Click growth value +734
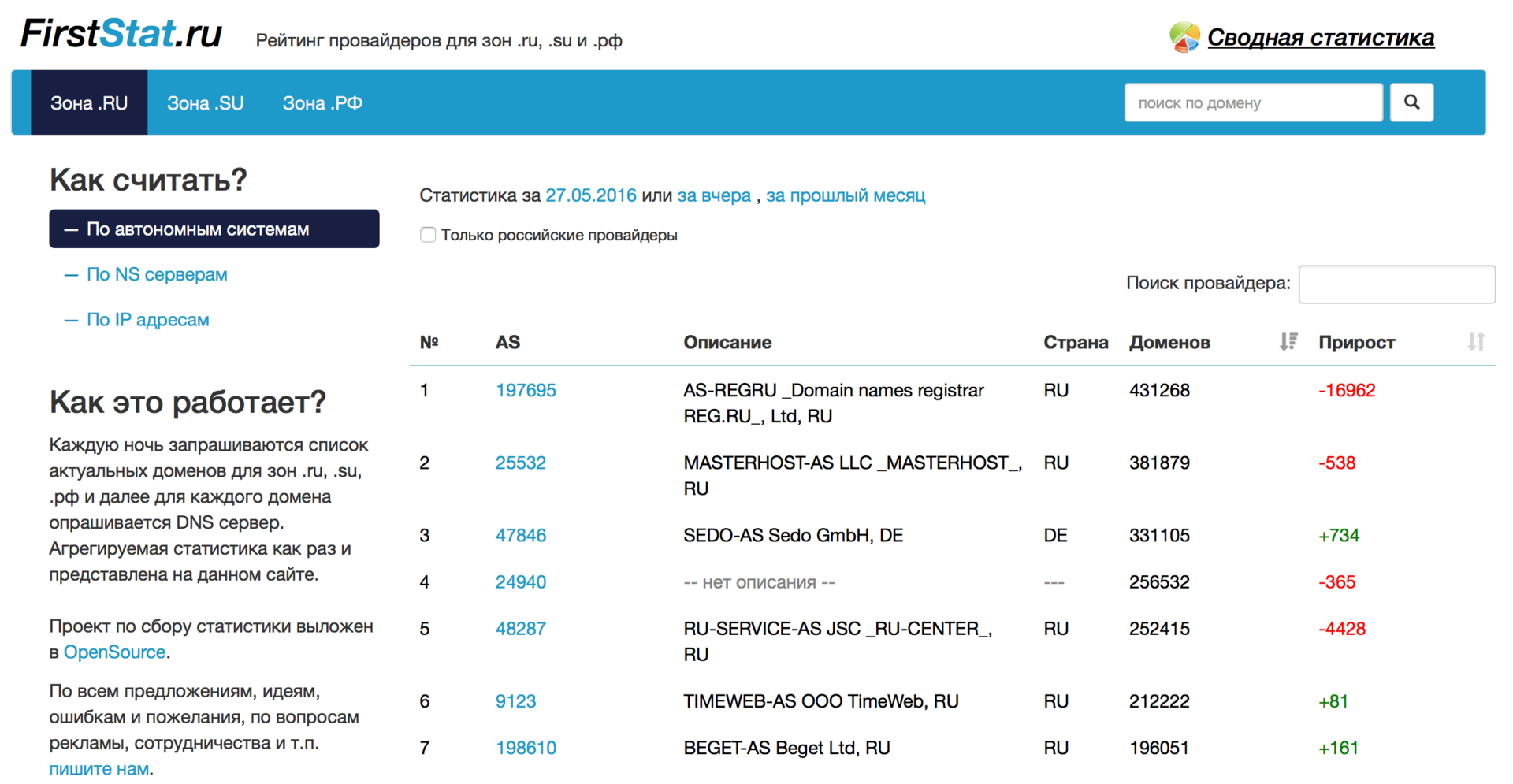The width and height of the screenshot is (1513, 784). [1339, 535]
